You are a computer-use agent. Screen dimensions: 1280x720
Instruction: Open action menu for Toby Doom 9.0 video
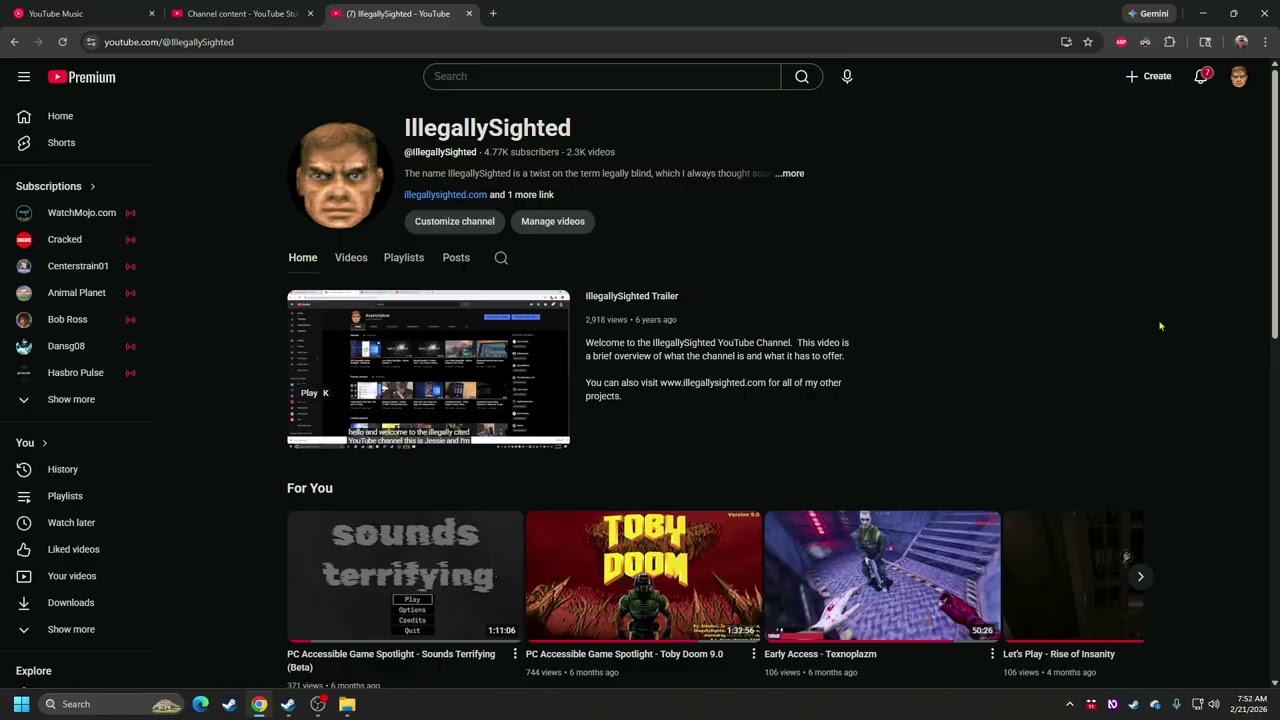click(x=754, y=654)
